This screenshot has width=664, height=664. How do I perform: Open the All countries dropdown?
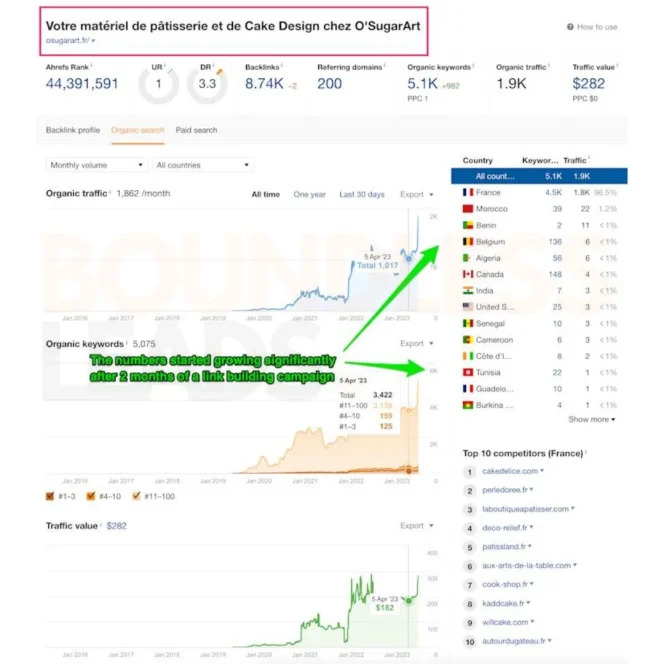tap(202, 165)
